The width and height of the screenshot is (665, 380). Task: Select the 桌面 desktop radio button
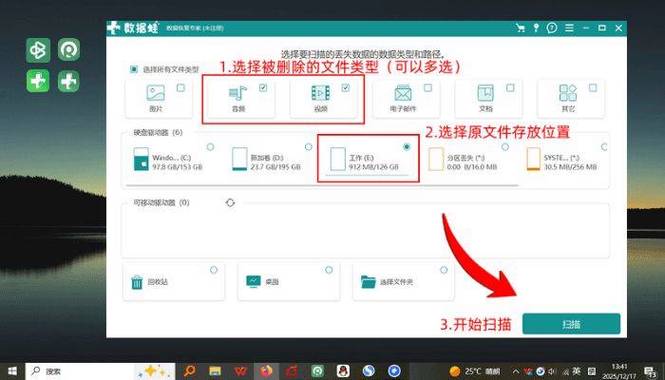coord(329,270)
